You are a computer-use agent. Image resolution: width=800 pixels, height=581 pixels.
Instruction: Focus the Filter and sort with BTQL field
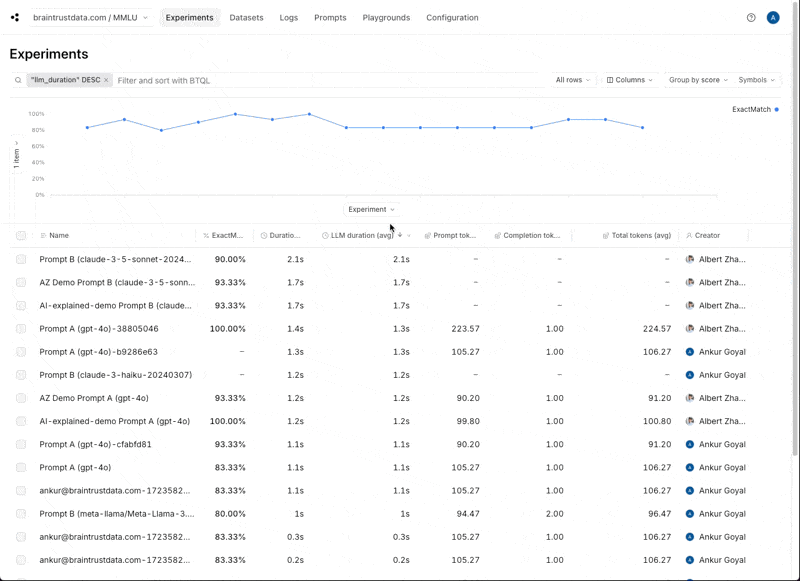[x=329, y=81]
